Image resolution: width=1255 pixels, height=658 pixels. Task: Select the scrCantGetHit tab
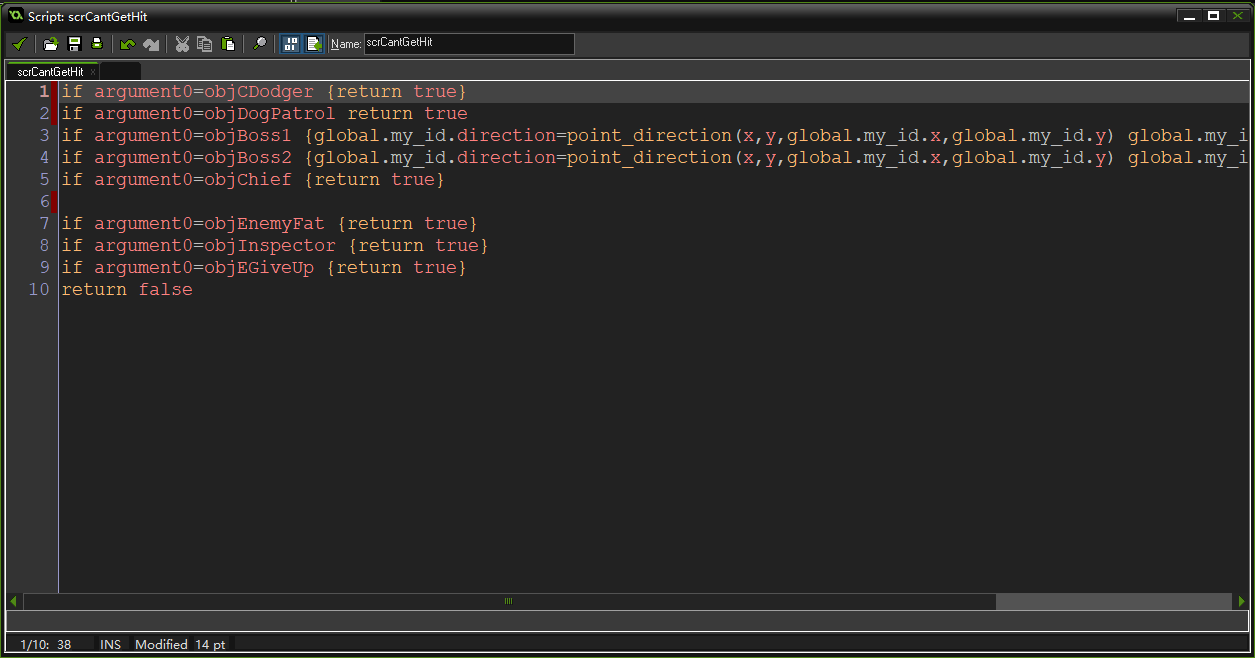click(x=50, y=72)
